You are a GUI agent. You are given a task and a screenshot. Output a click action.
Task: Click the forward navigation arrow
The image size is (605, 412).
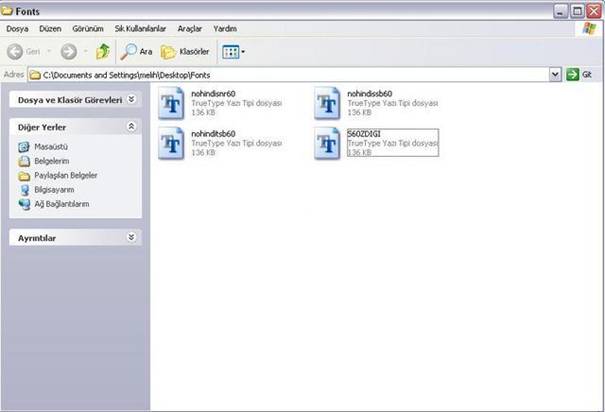69,51
